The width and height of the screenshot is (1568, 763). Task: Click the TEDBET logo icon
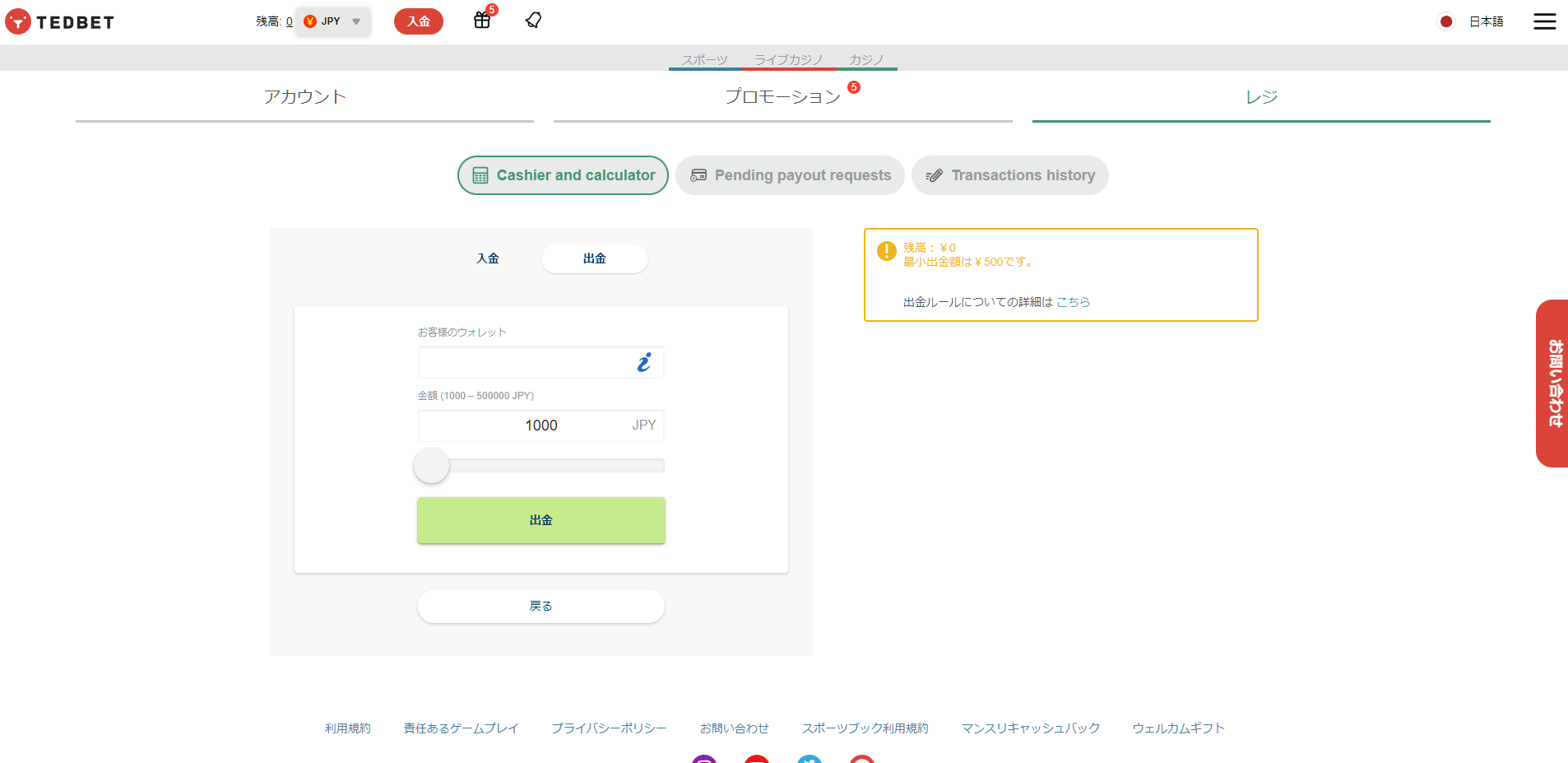click(18, 21)
